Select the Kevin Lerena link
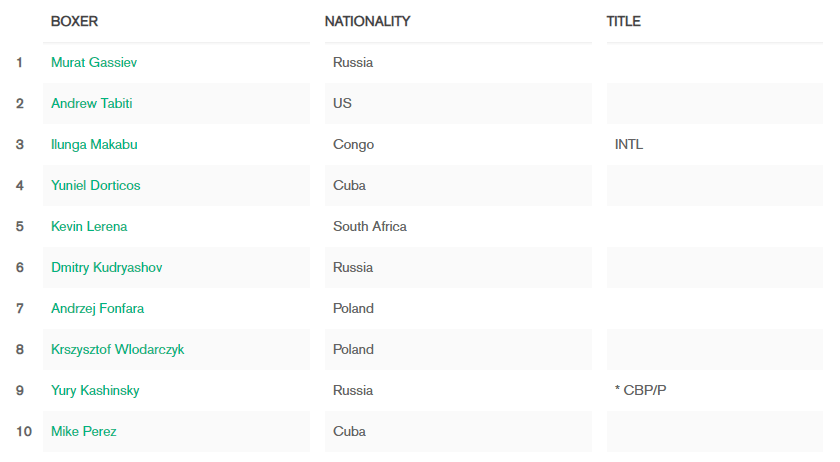Screen dimensions: 840x462 coord(89,227)
